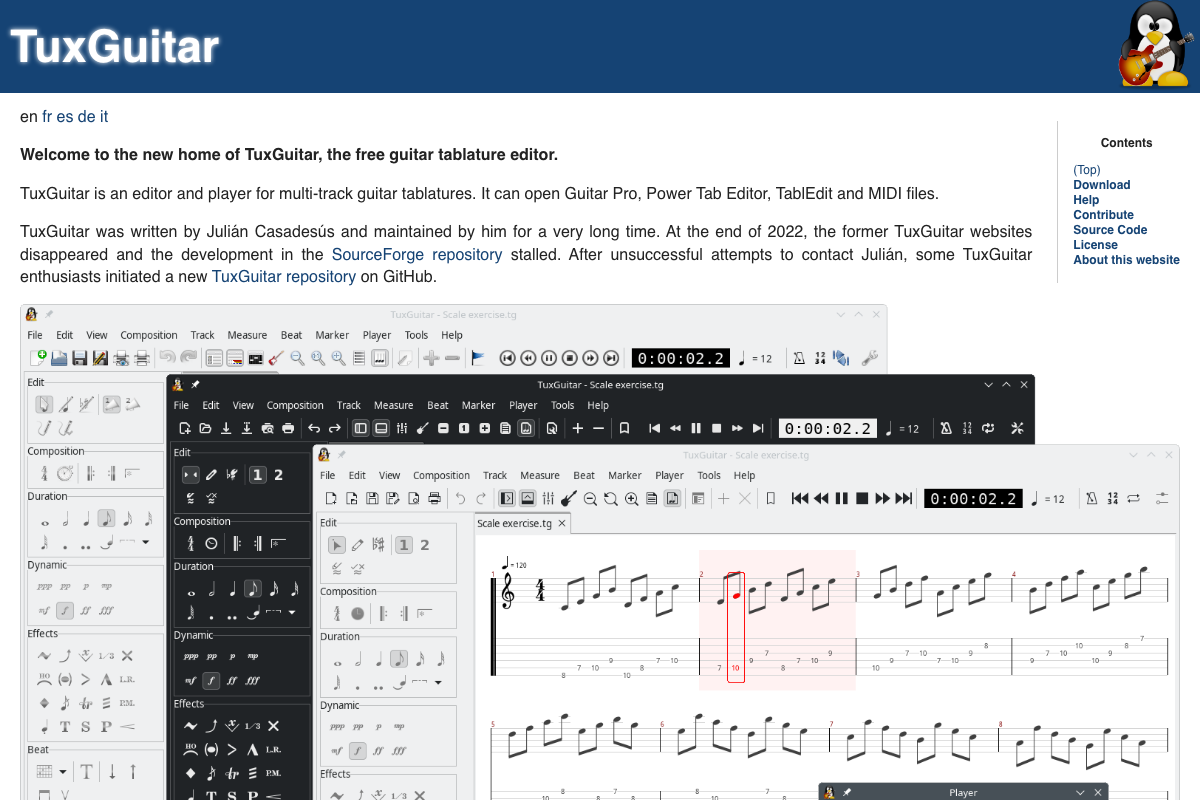Screen dimensions: 1200x800
Task: Toggle loop mode in the front window
Action: click(1133, 498)
